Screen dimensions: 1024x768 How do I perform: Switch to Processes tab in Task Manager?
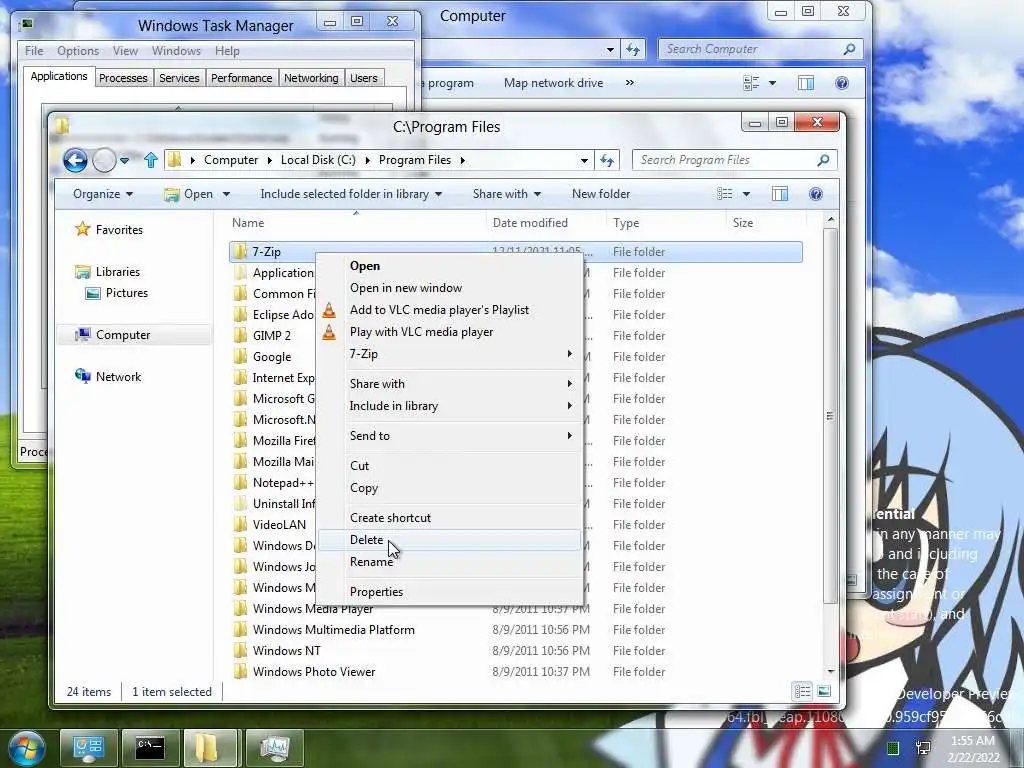click(x=123, y=78)
